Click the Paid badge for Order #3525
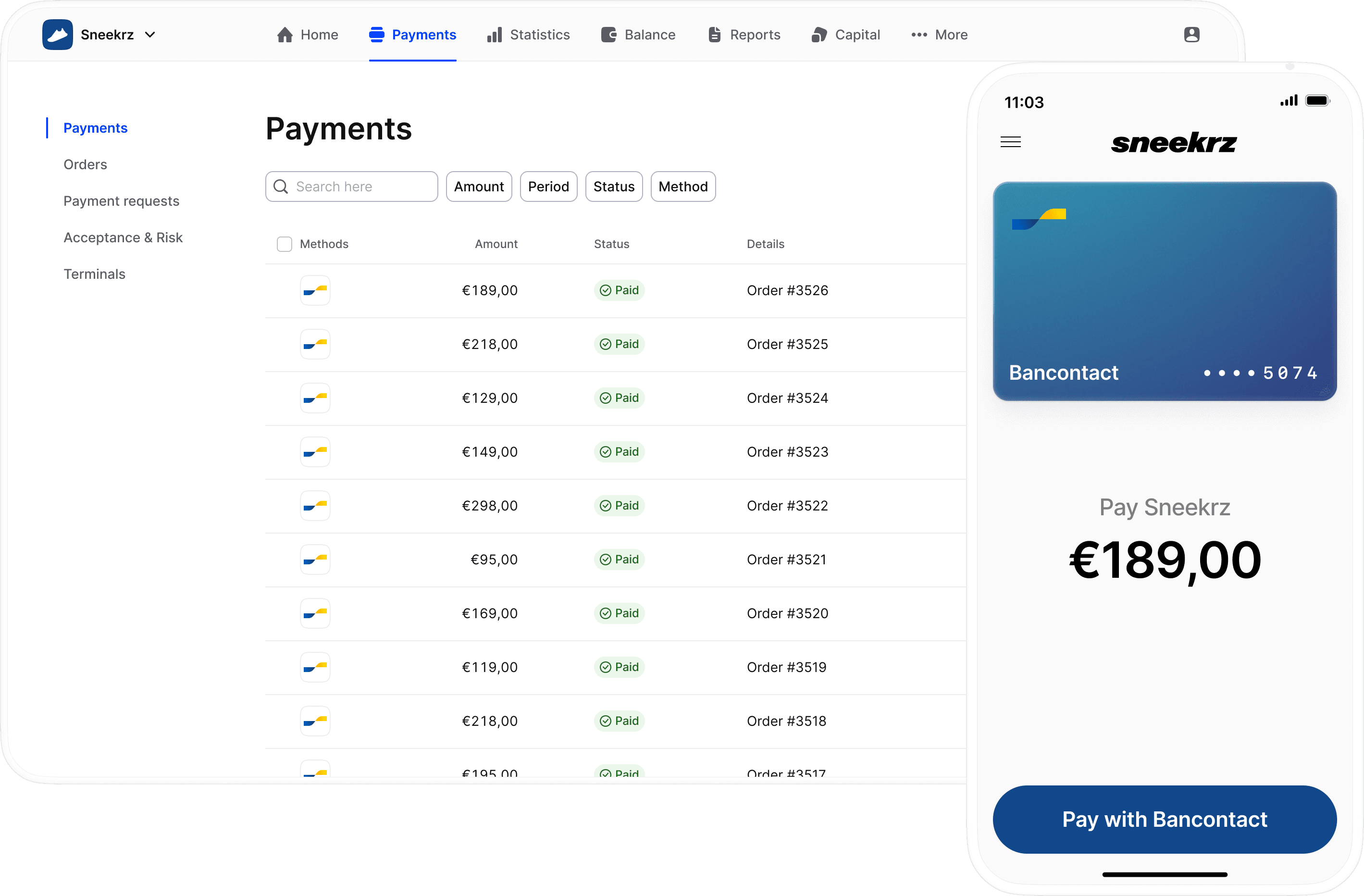1364x896 pixels. (x=619, y=345)
